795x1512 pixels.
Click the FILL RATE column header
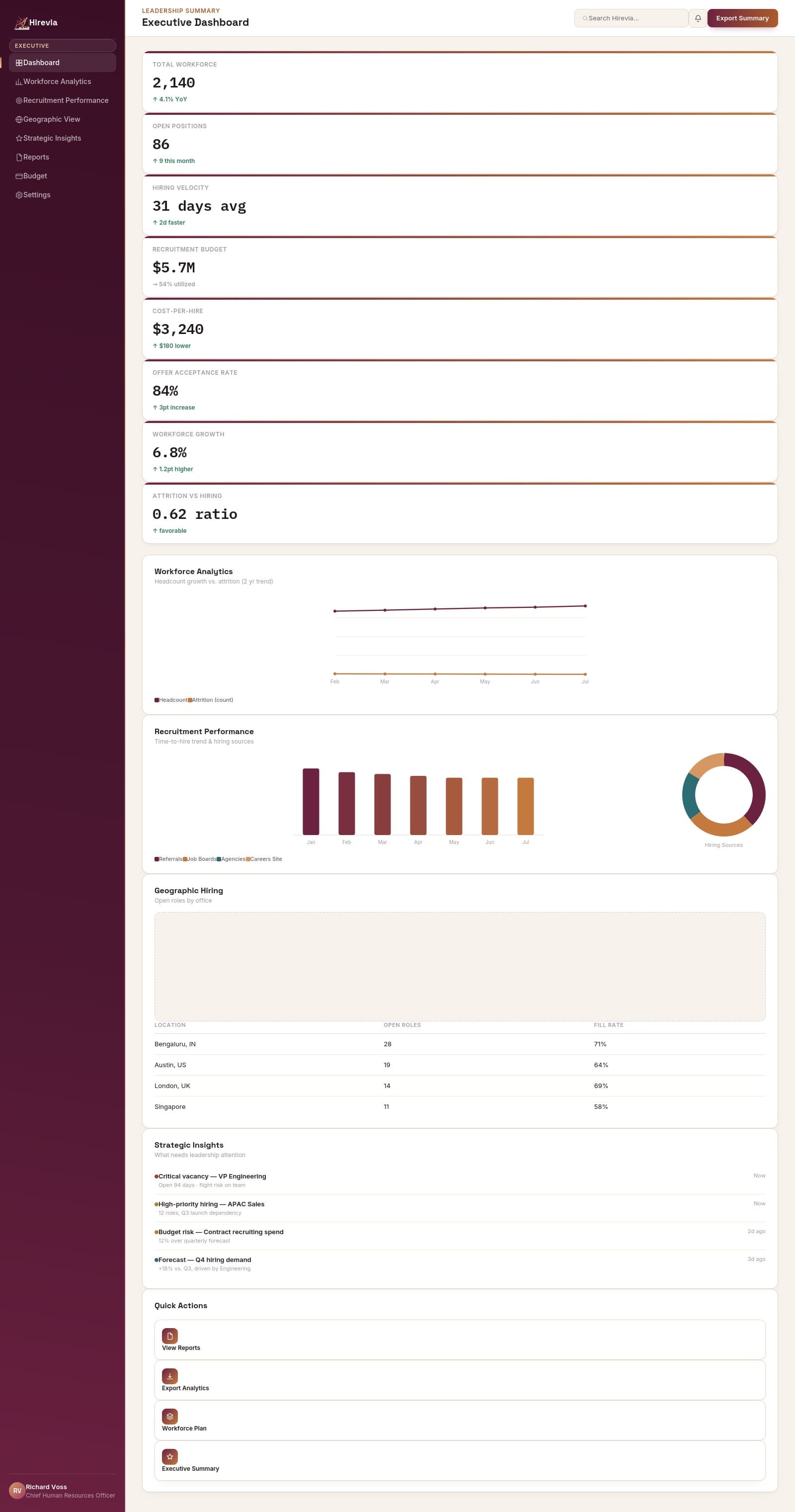609,1025
